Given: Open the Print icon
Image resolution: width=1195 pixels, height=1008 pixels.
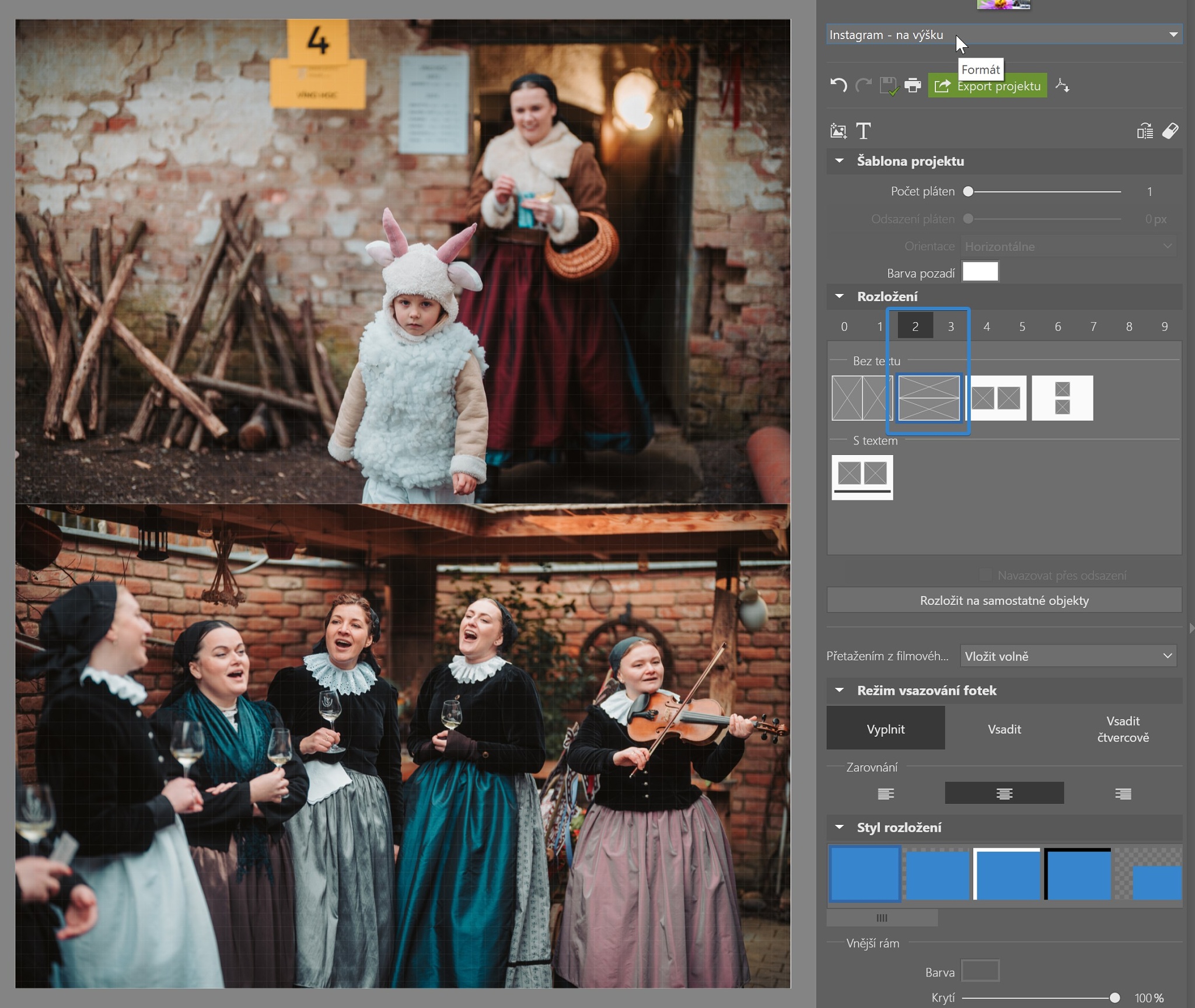Looking at the screenshot, I should pos(911,85).
